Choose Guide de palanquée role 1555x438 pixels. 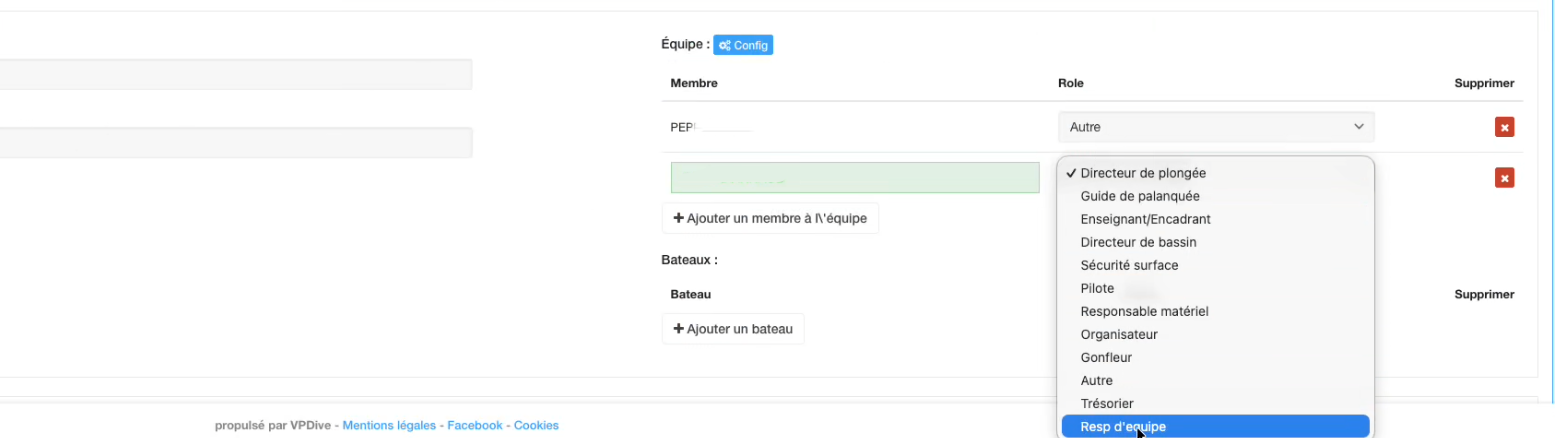[1140, 196]
